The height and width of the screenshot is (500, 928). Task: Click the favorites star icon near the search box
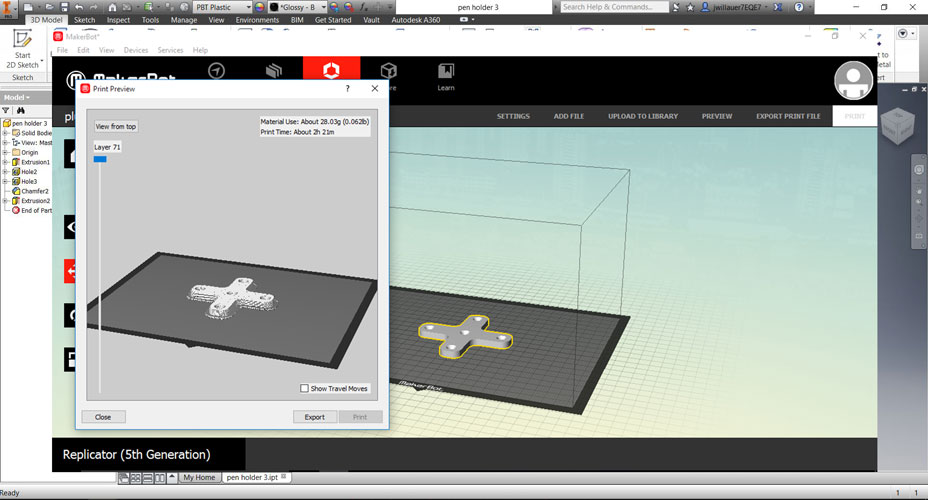tap(690, 7)
